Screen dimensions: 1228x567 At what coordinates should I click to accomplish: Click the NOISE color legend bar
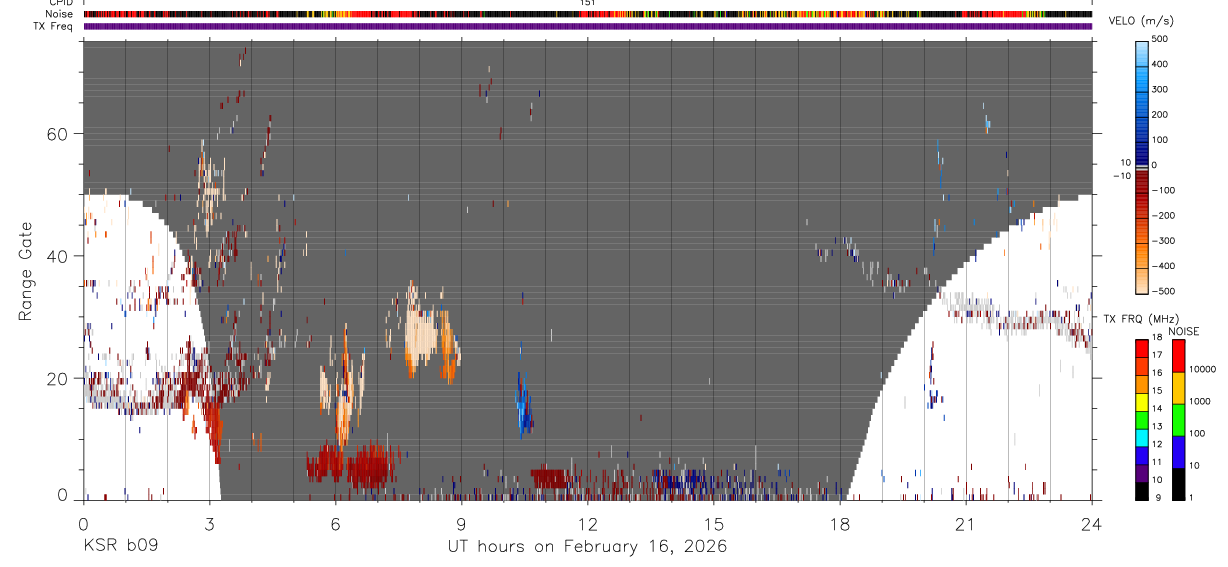[1179, 419]
